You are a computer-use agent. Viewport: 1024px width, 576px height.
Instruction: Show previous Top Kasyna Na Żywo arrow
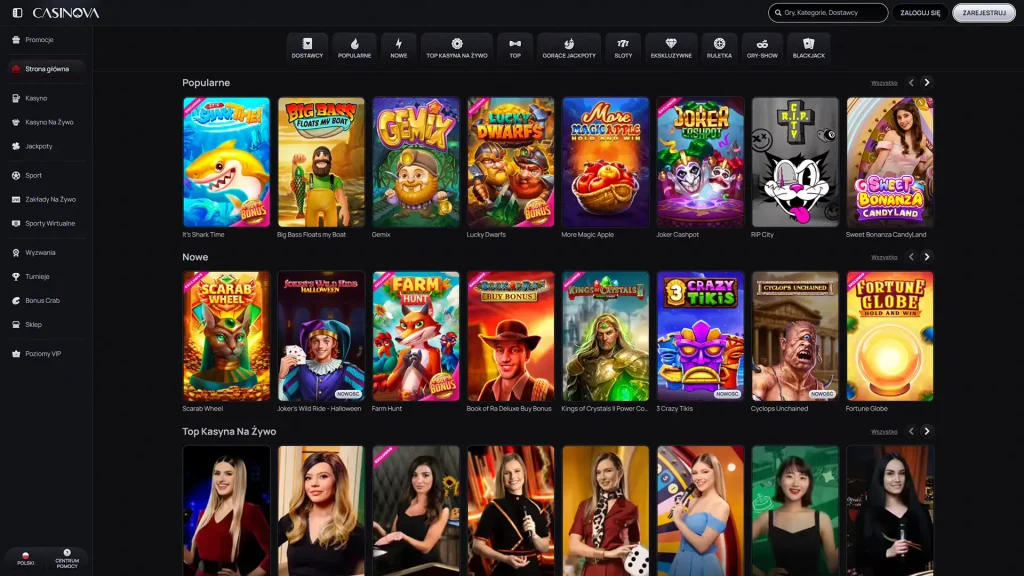(911, 431)
